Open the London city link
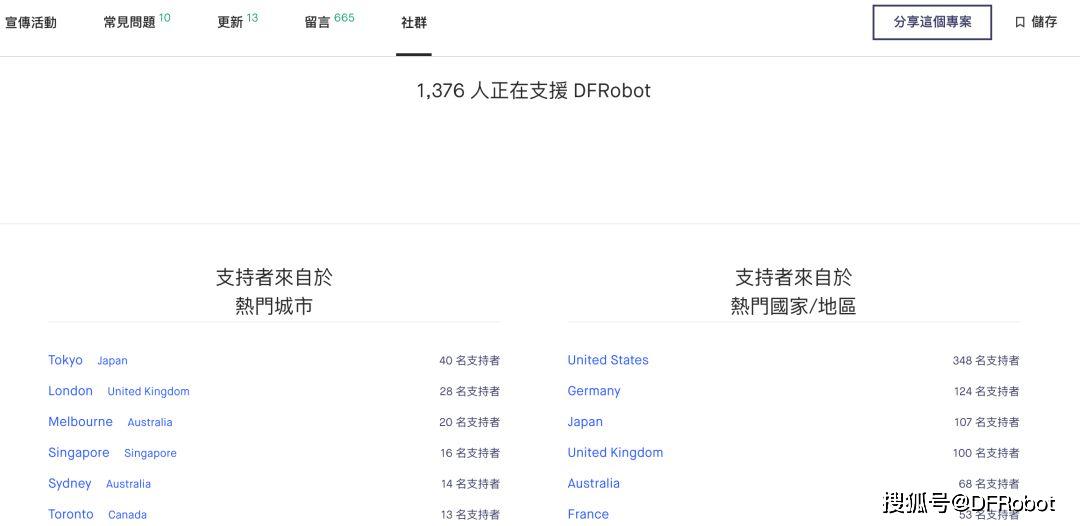Screen dimensions: 1080x526 [x=70, y=391]
